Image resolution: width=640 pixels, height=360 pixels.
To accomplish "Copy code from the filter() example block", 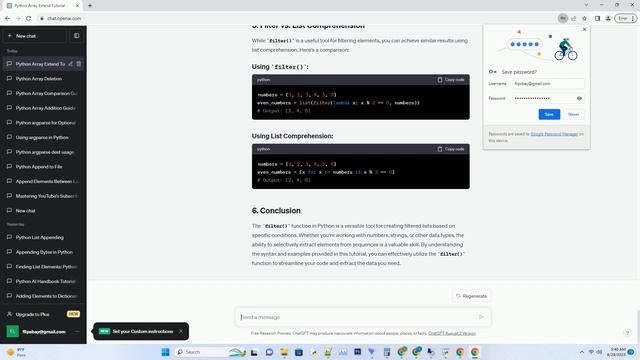I will coord(451,80).
